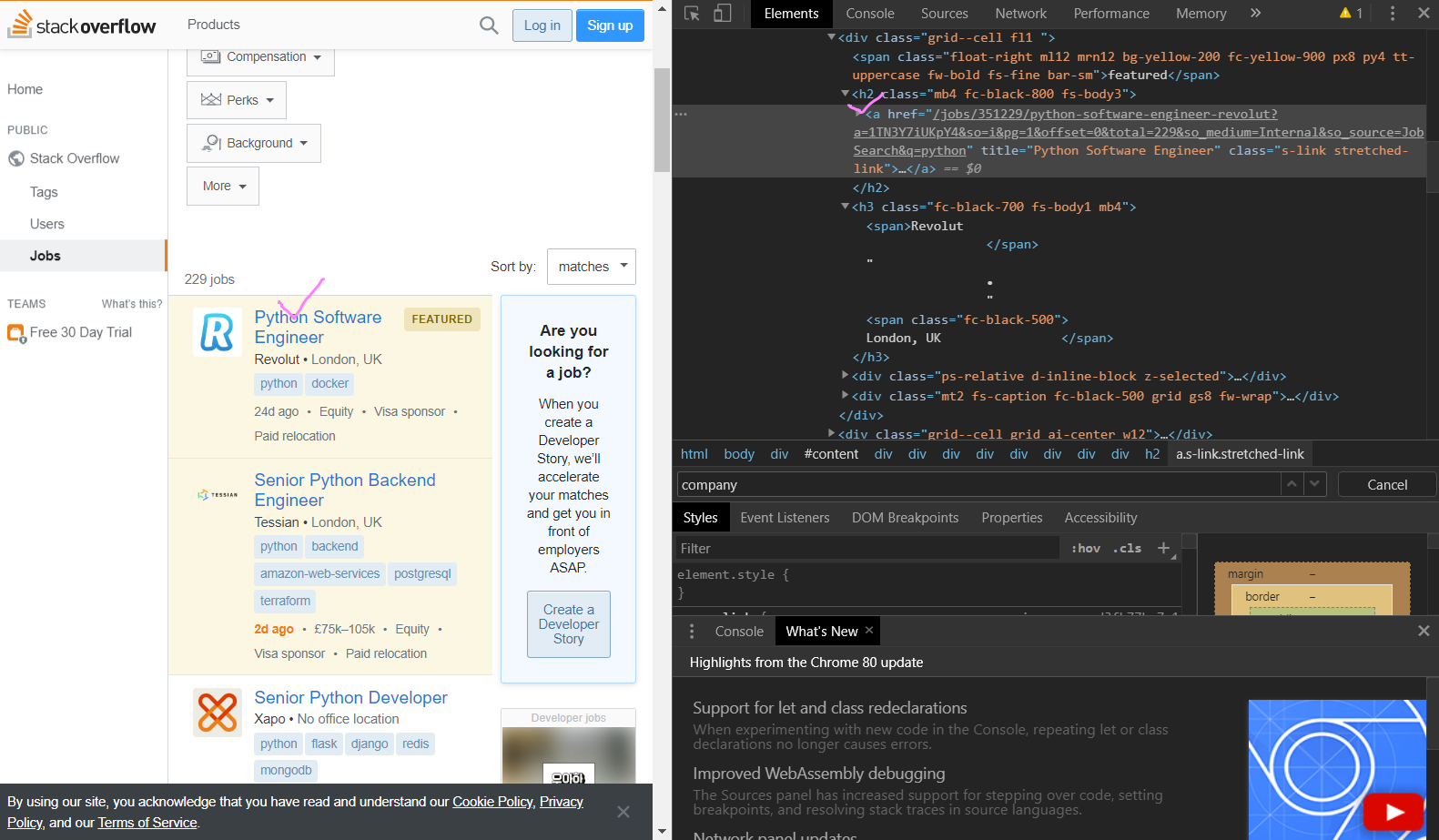The height and width of the screenshot is (840, 1439).
Task: Go to next search result arrow
Action: (x=1314, y=484)
